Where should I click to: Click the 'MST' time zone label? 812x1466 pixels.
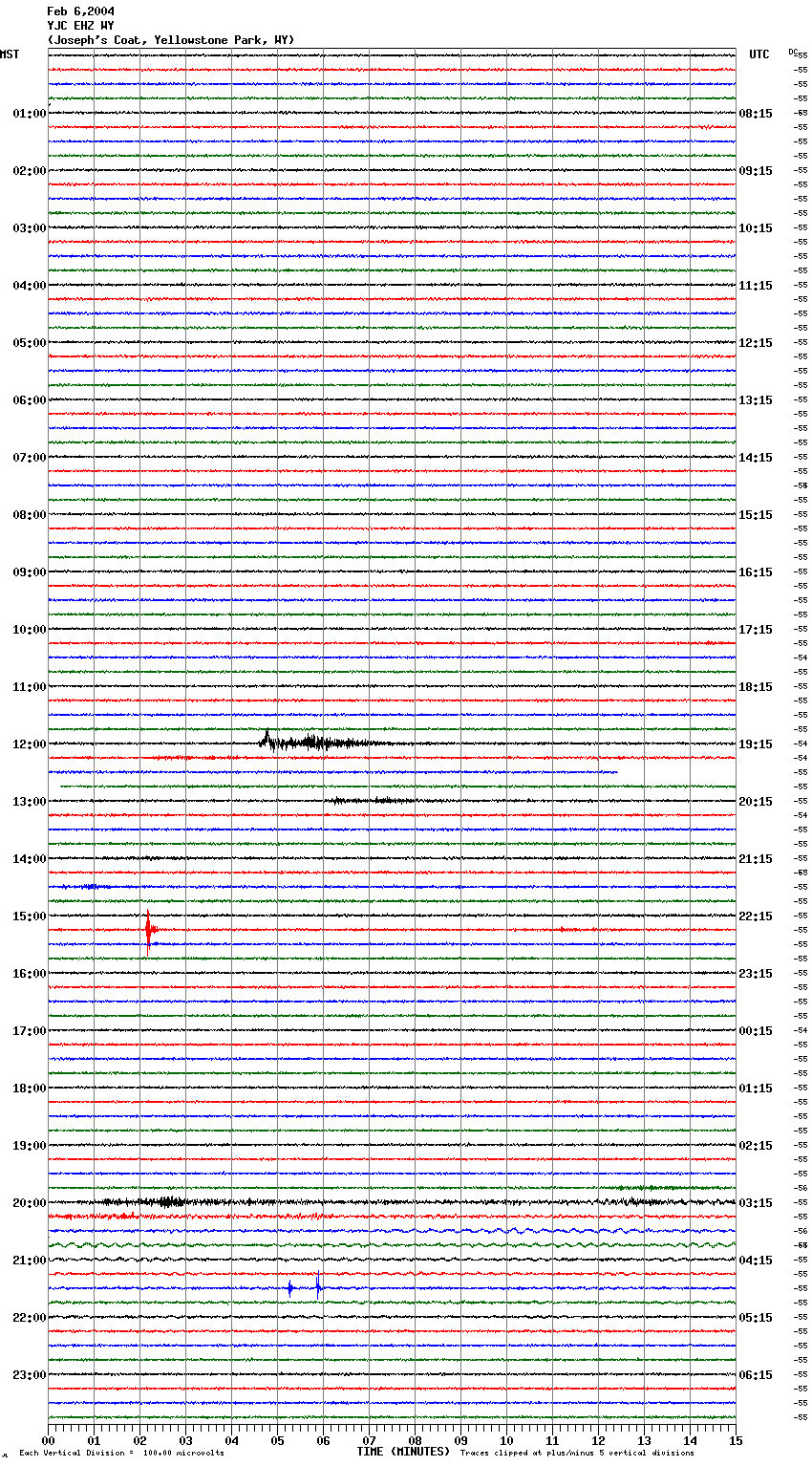click(10, 54)
